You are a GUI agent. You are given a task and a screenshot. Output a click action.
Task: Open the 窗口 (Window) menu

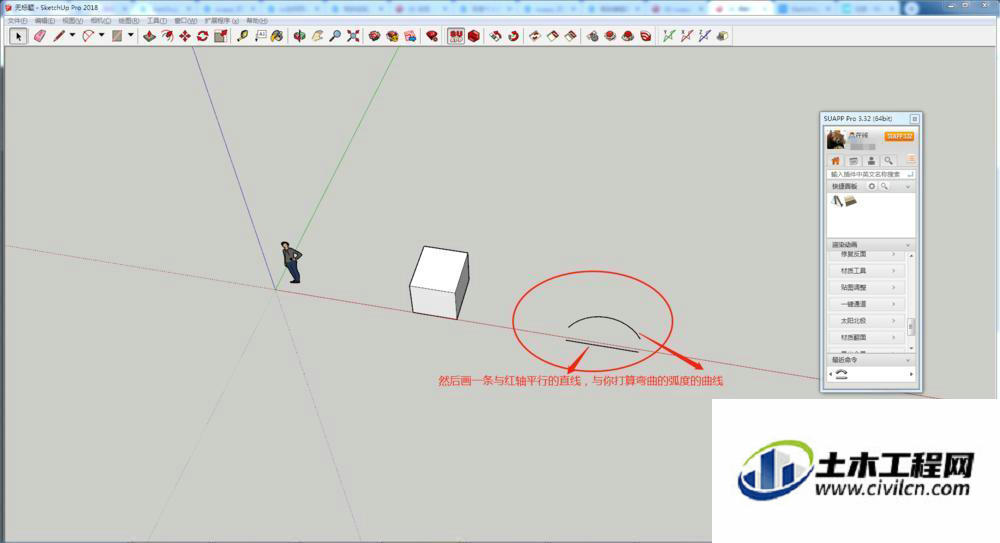coord(186,21)
